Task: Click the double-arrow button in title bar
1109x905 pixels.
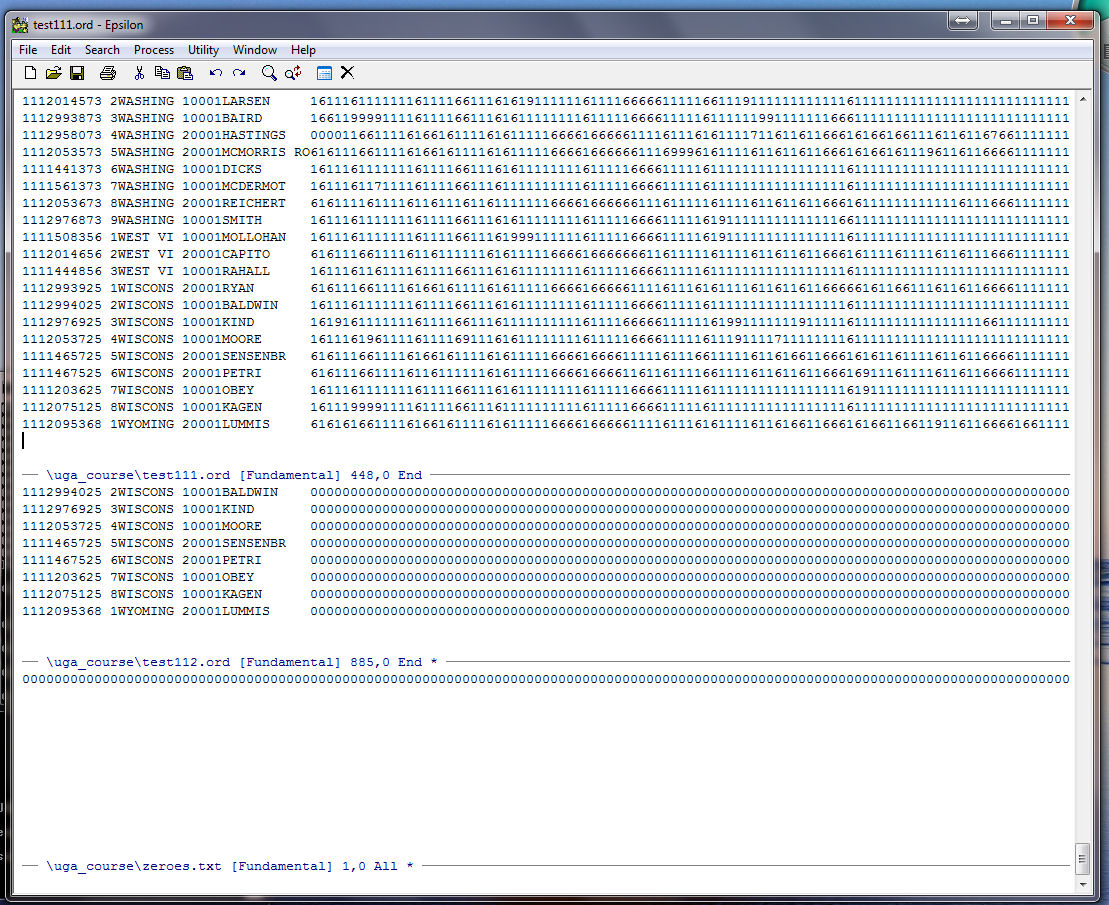Action: [x=962, y=20]
